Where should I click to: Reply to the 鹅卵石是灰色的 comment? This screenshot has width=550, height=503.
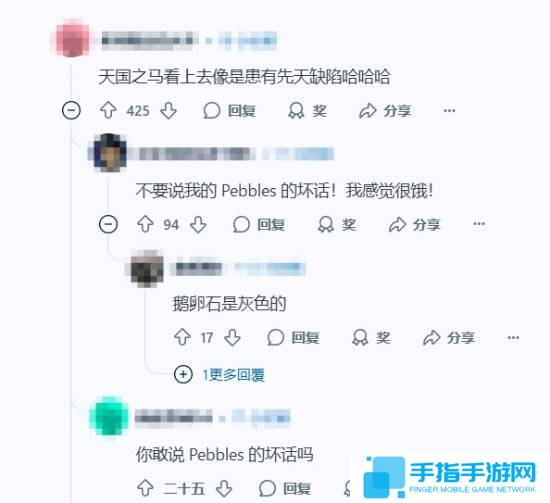click(293, 338)
